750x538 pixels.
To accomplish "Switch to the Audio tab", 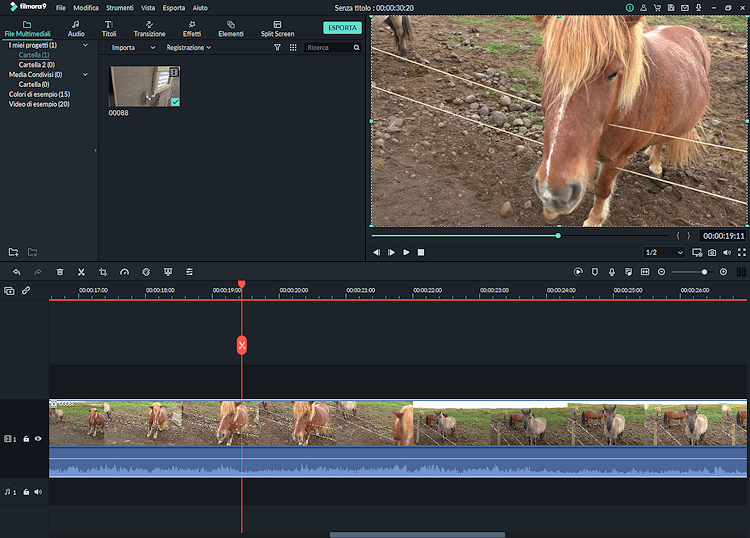I will pos(76,29).
